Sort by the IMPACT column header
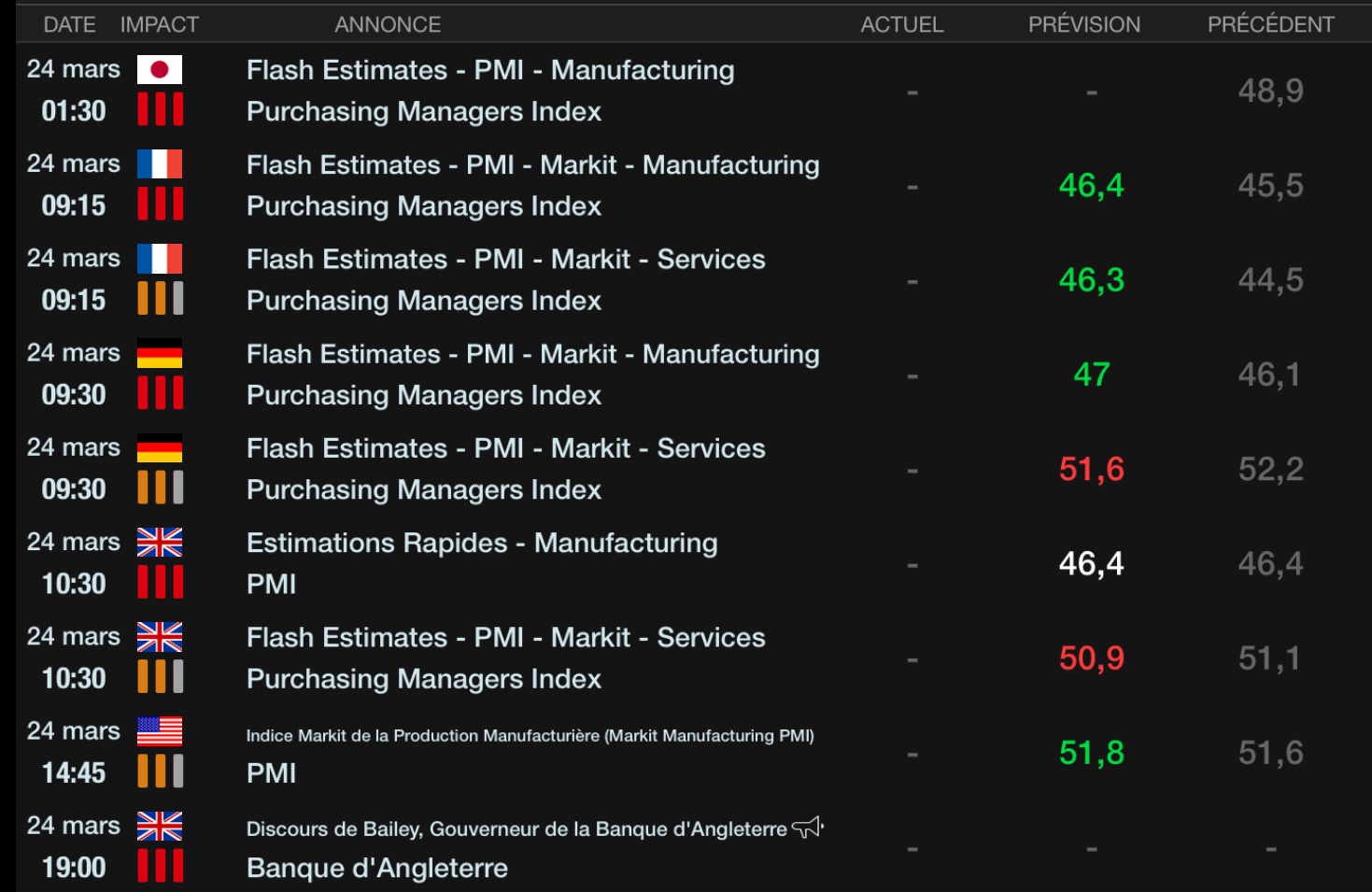 [160, 25]
